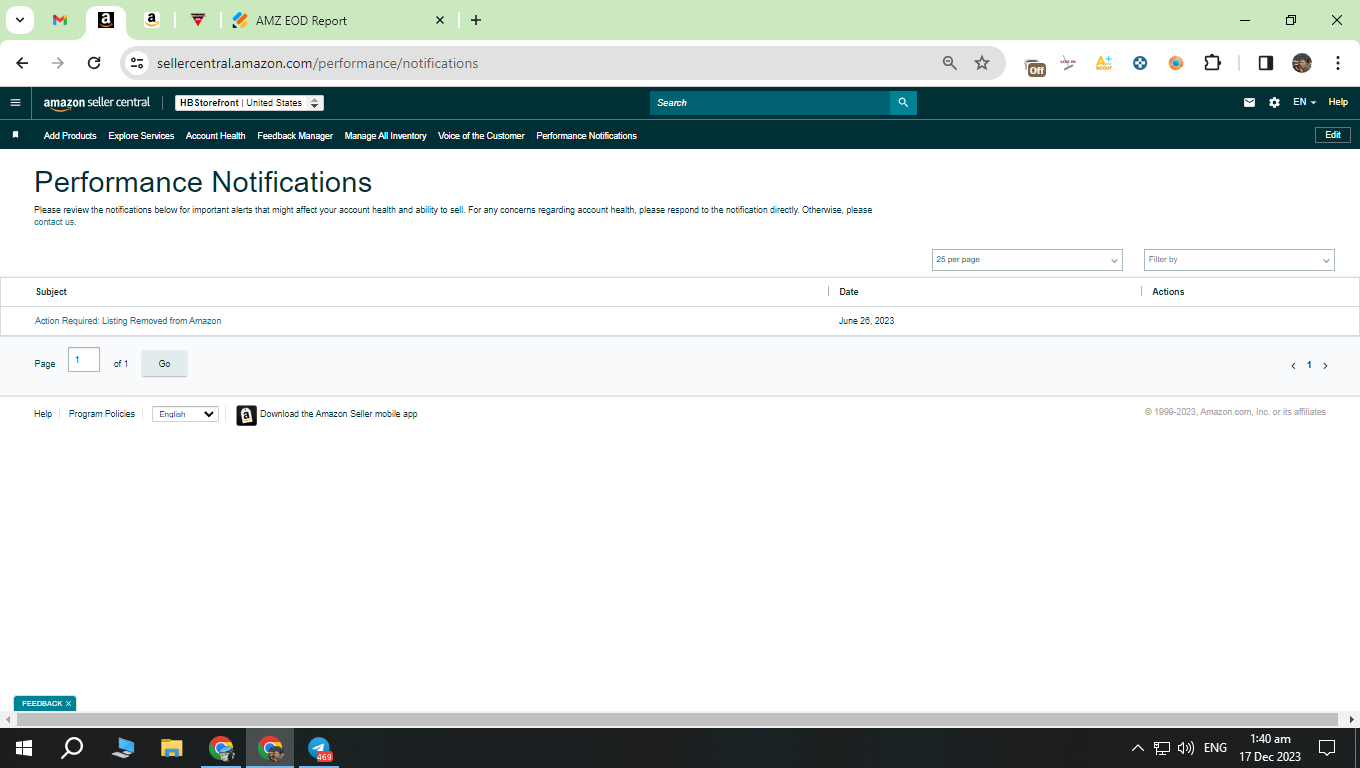1360x768 pixels.
Task: Click the blue circular extension icon
Action: pos(1140,63)
